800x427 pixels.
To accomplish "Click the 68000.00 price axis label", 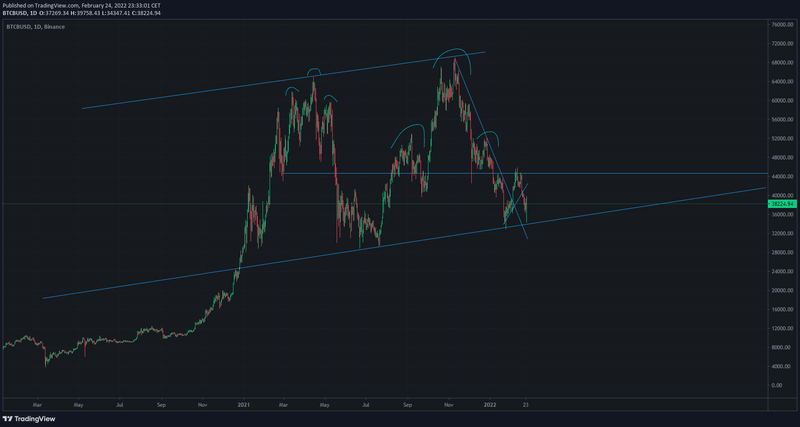I will coord(781,63).
